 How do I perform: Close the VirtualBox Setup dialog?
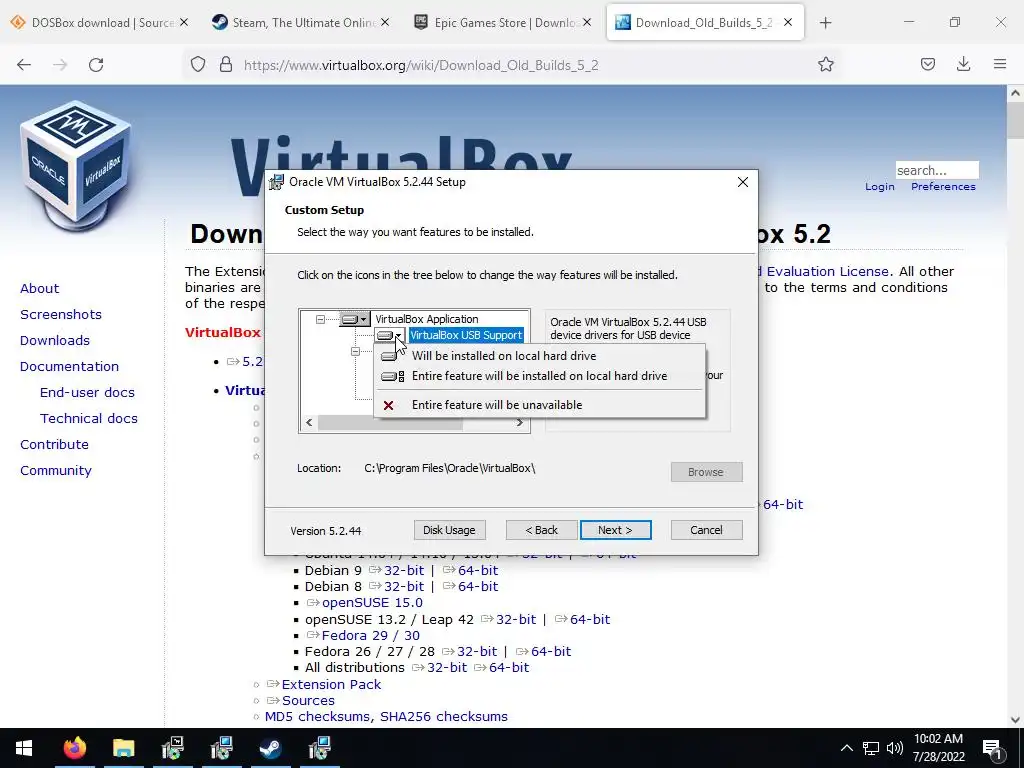tap(743, 182)
